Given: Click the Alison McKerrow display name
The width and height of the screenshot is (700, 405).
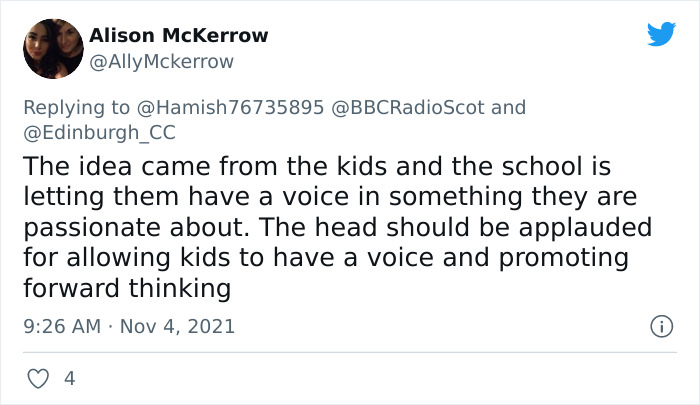Looking at the screenshot, I should [179, 35].
